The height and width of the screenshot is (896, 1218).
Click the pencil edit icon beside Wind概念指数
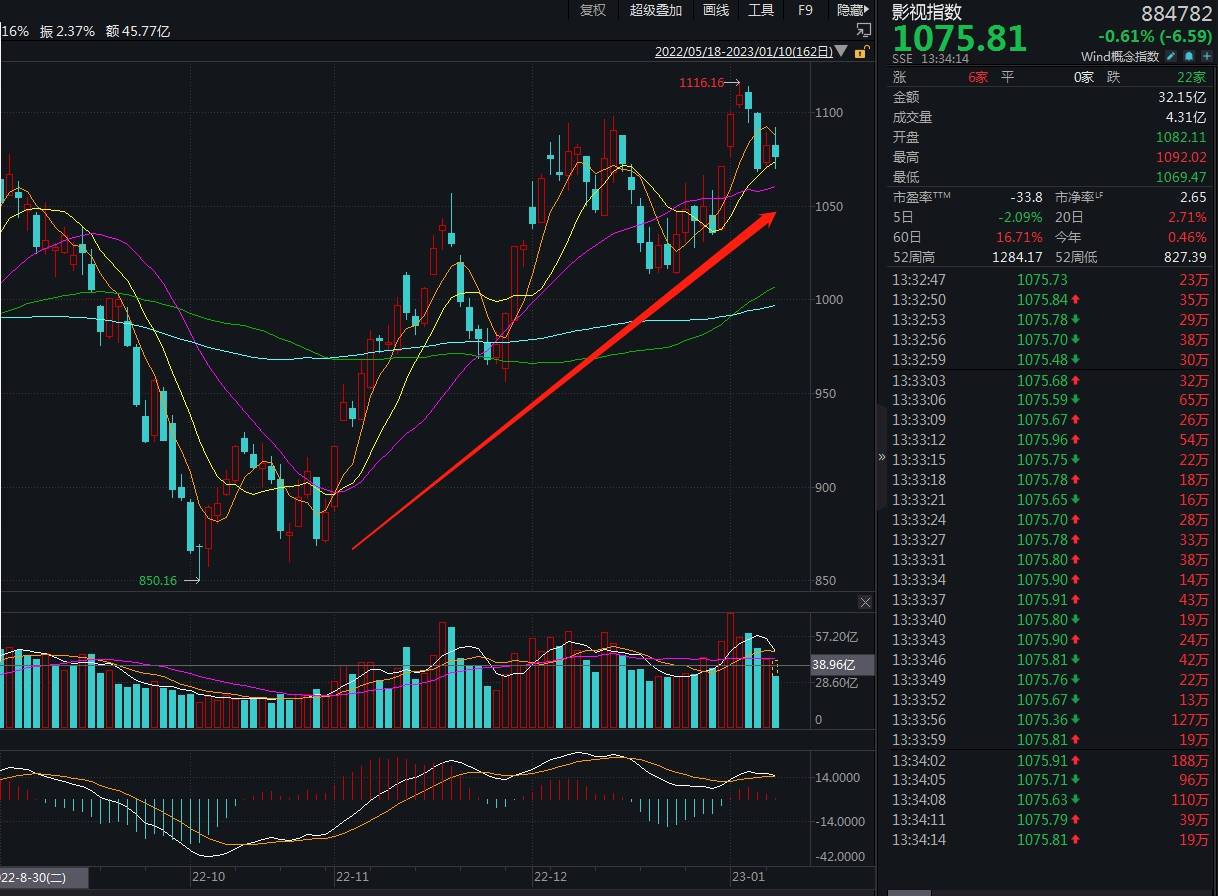(x=1171, y=56)
